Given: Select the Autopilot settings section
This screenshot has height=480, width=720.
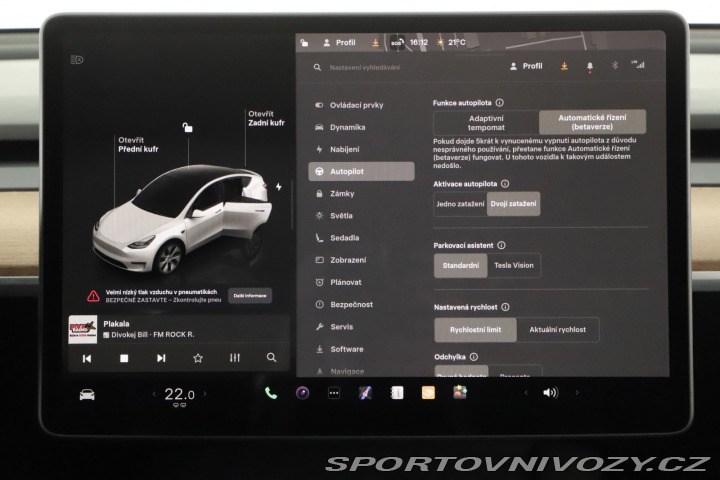Looking at the screenshot, I should coord(361,171).
